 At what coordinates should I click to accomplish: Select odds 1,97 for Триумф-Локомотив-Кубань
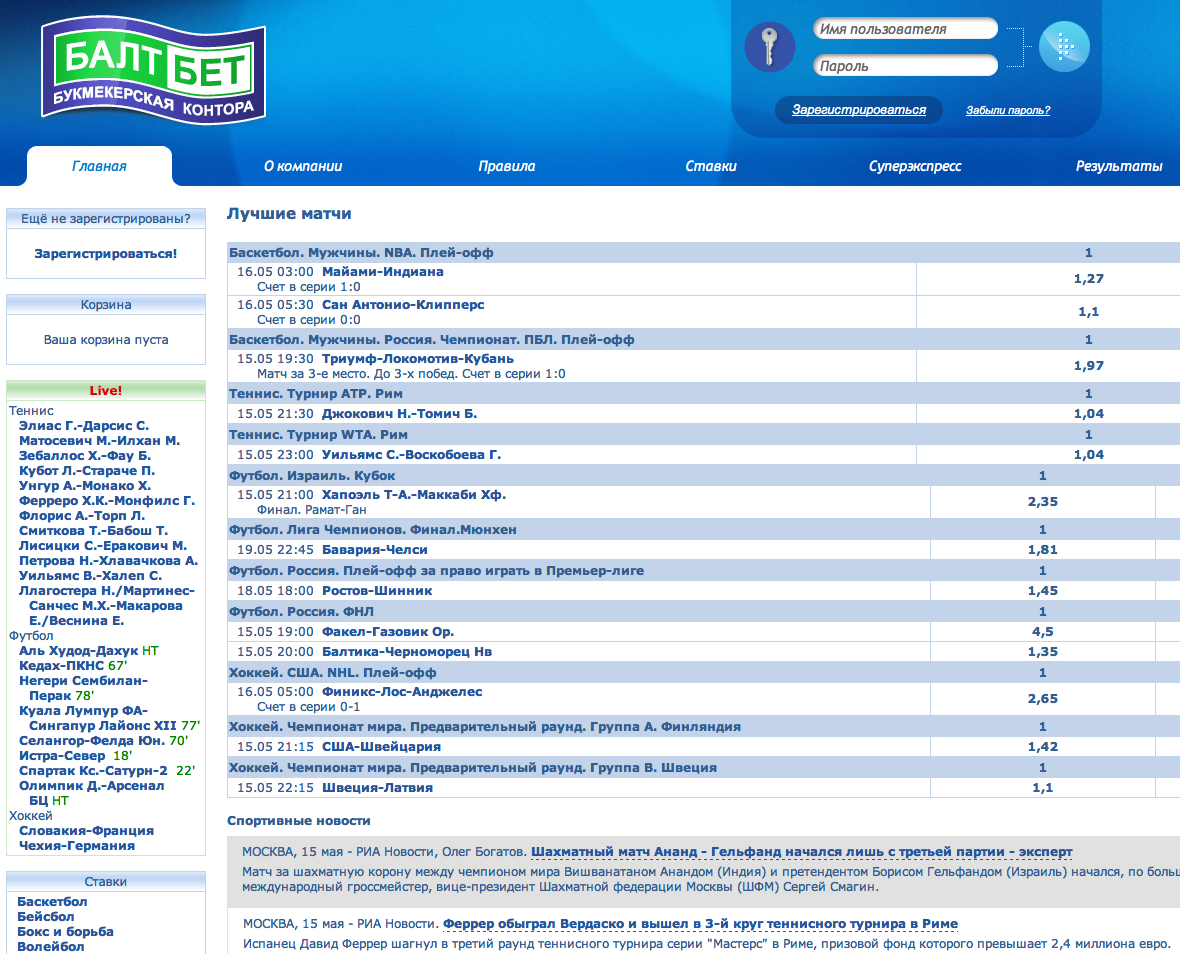(x=1088, y=366)
